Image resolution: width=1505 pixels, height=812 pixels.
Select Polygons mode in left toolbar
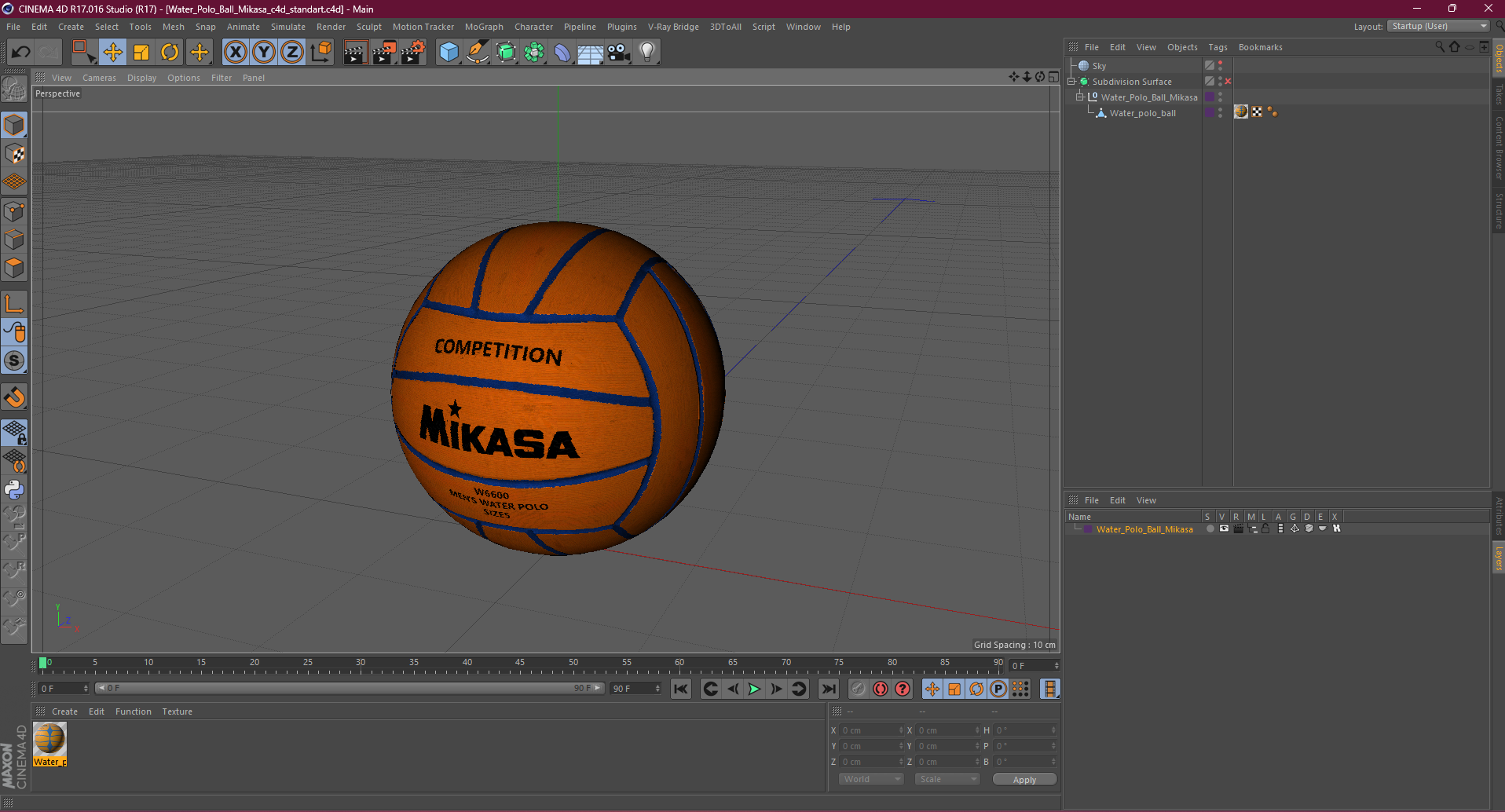14,267
